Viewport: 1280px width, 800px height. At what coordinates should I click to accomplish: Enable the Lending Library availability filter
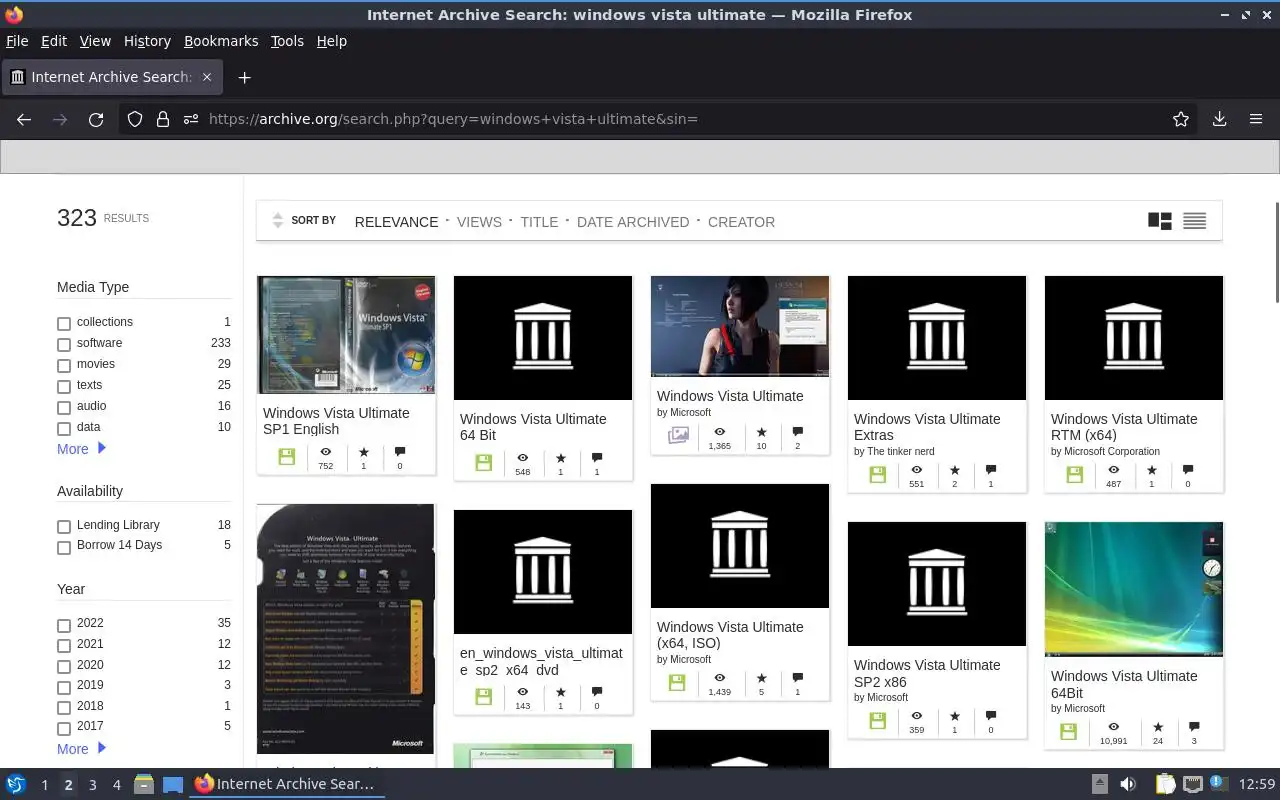tap(64, 526)
